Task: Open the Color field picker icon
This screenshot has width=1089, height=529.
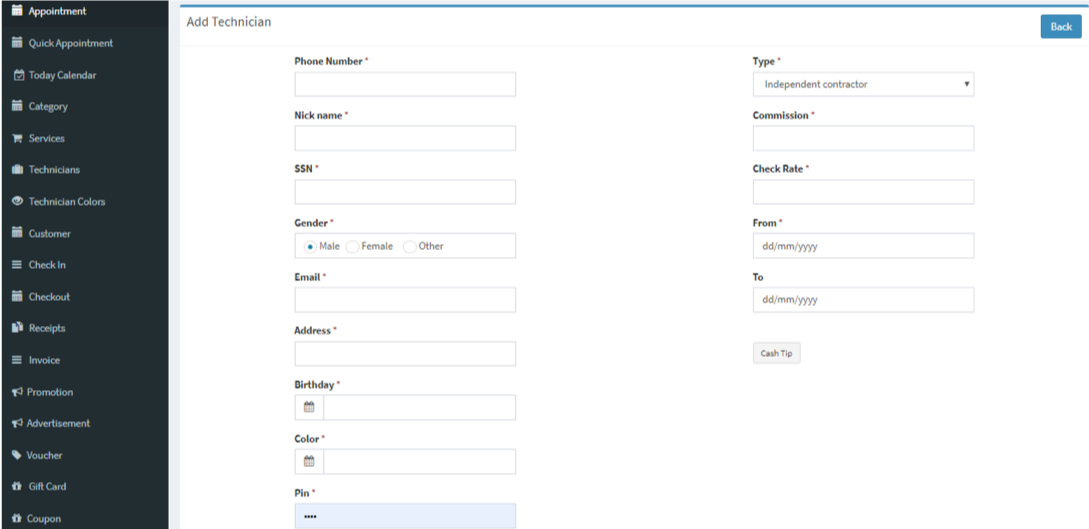Action: coord(309,462)
